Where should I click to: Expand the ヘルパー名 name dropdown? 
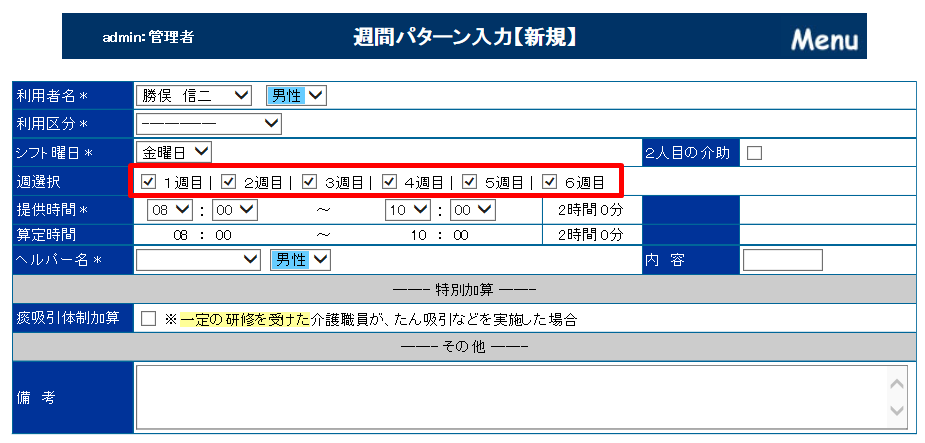click(x=198, y=260)
